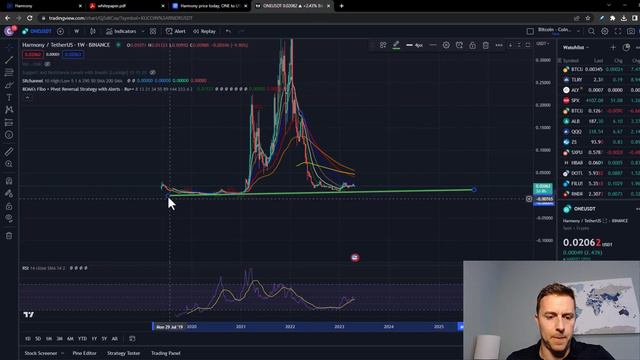
Task: Set range to 1Y
Action: coord(94,339)
